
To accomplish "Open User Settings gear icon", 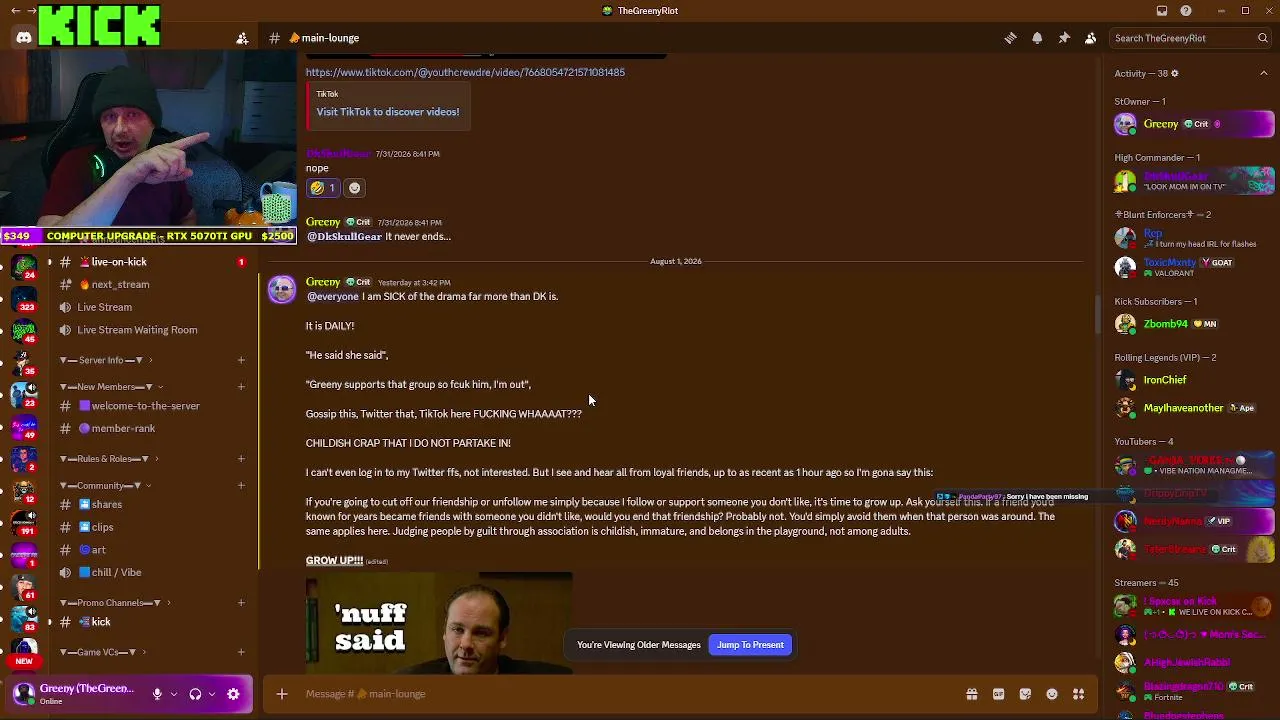I will click(234, 694).
